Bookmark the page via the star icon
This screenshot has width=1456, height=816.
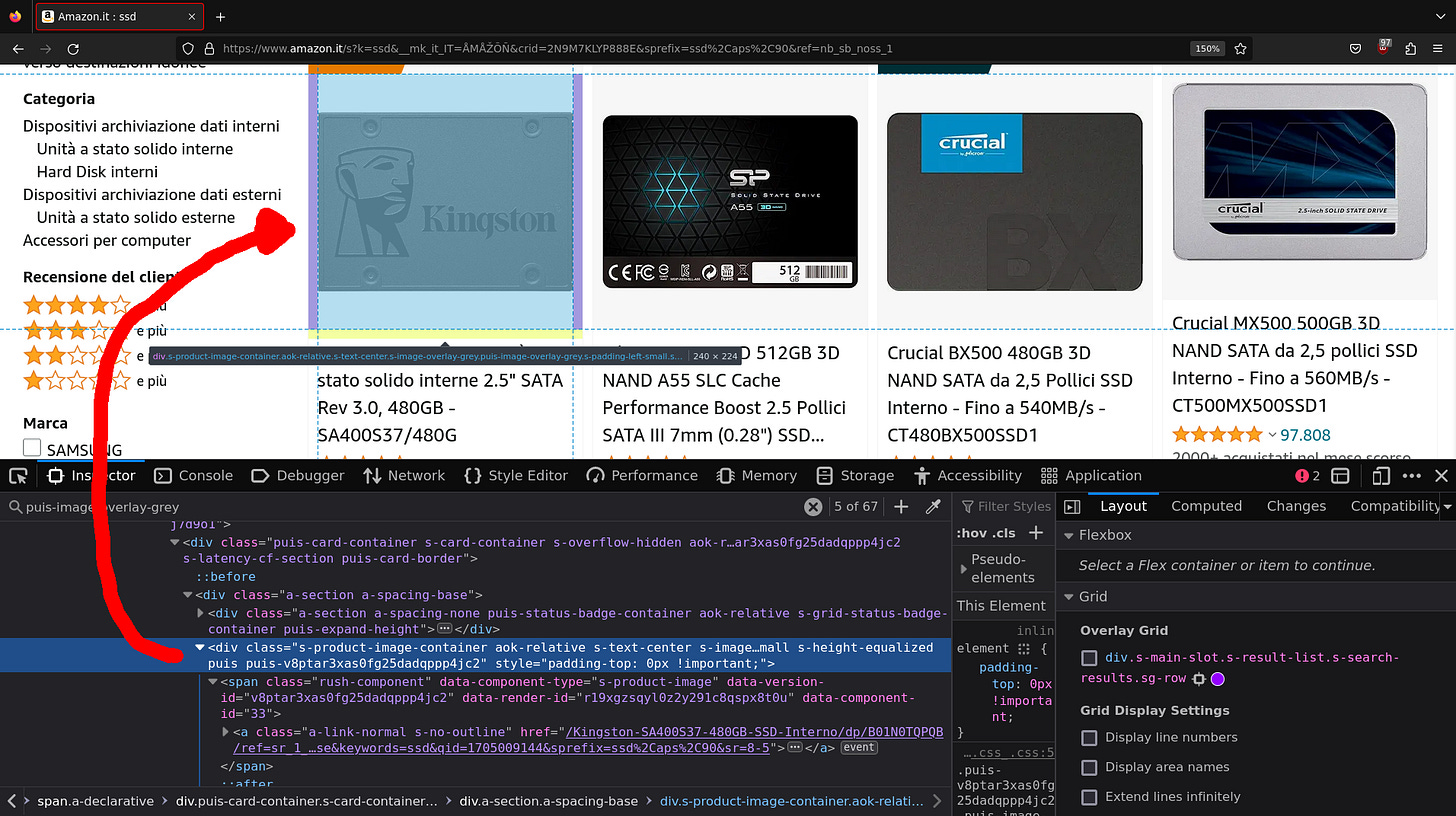tap(1240, 48)
